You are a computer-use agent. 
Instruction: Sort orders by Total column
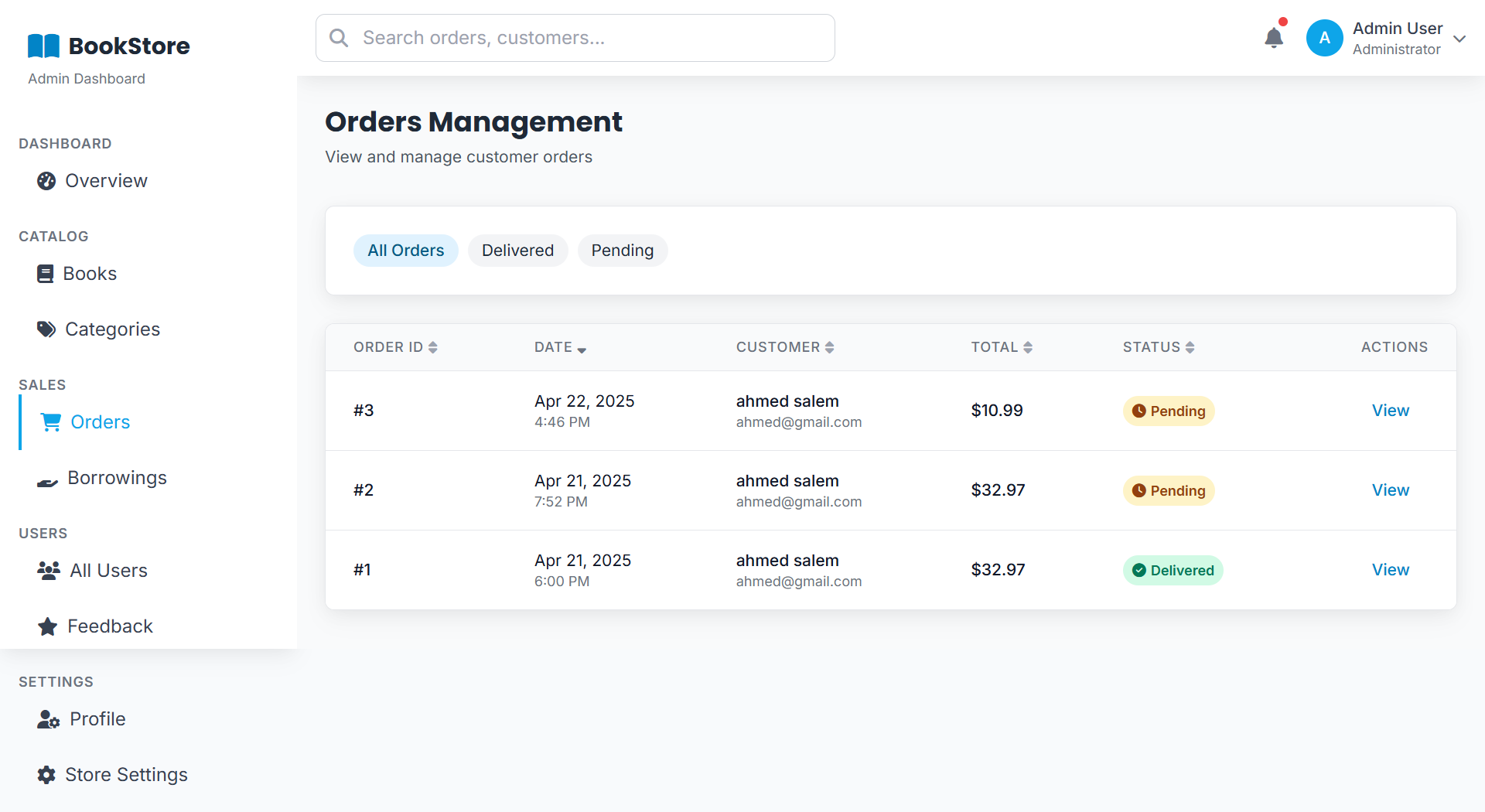pyautogui.click(x=1028, y=347)
